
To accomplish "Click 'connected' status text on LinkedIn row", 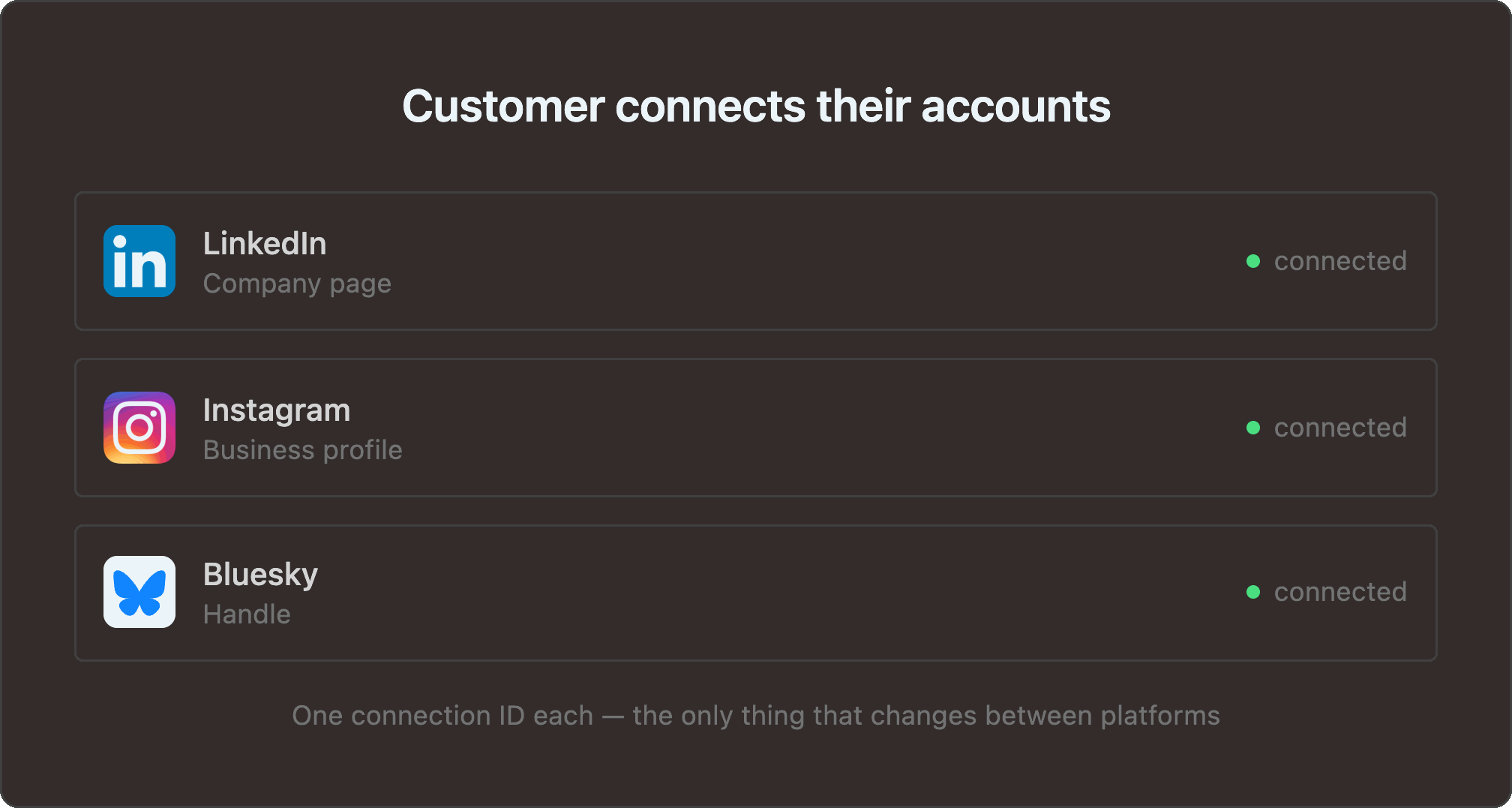I will [1340, 261].
